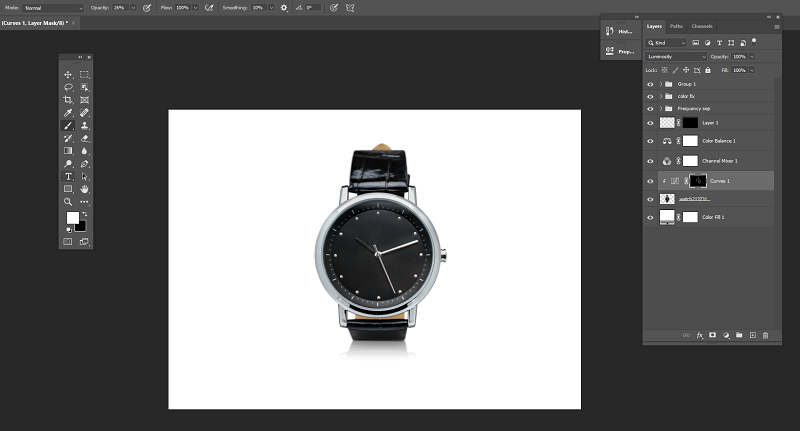This screenshot has width=800, height=431.
Task: Hide the Frequency sep group
Action: tap(650, 109)
